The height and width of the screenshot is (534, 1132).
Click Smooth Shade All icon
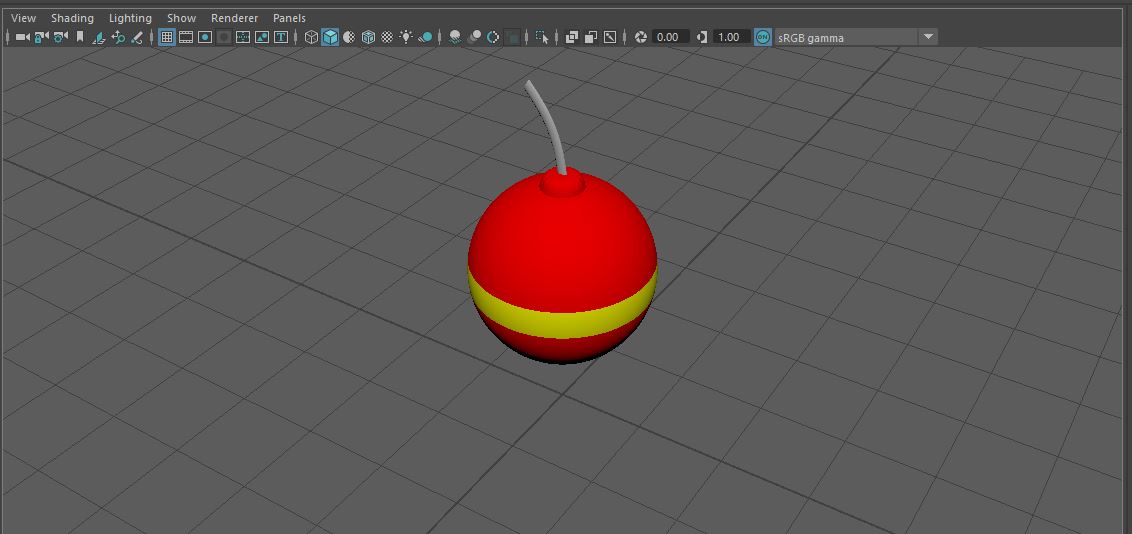330,37
